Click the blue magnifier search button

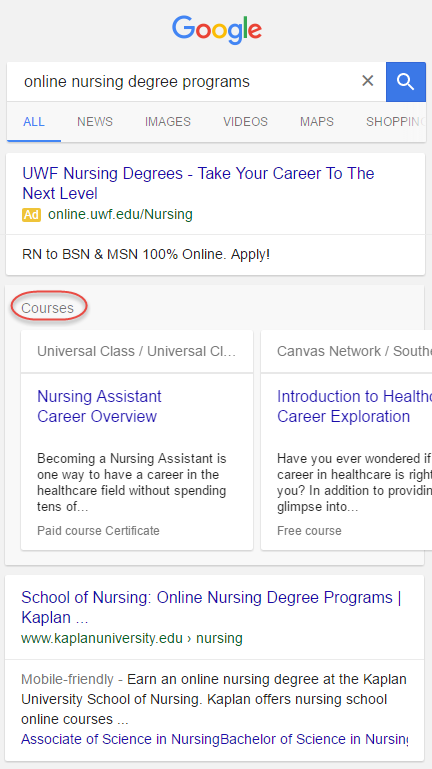[x=406, y=81]
